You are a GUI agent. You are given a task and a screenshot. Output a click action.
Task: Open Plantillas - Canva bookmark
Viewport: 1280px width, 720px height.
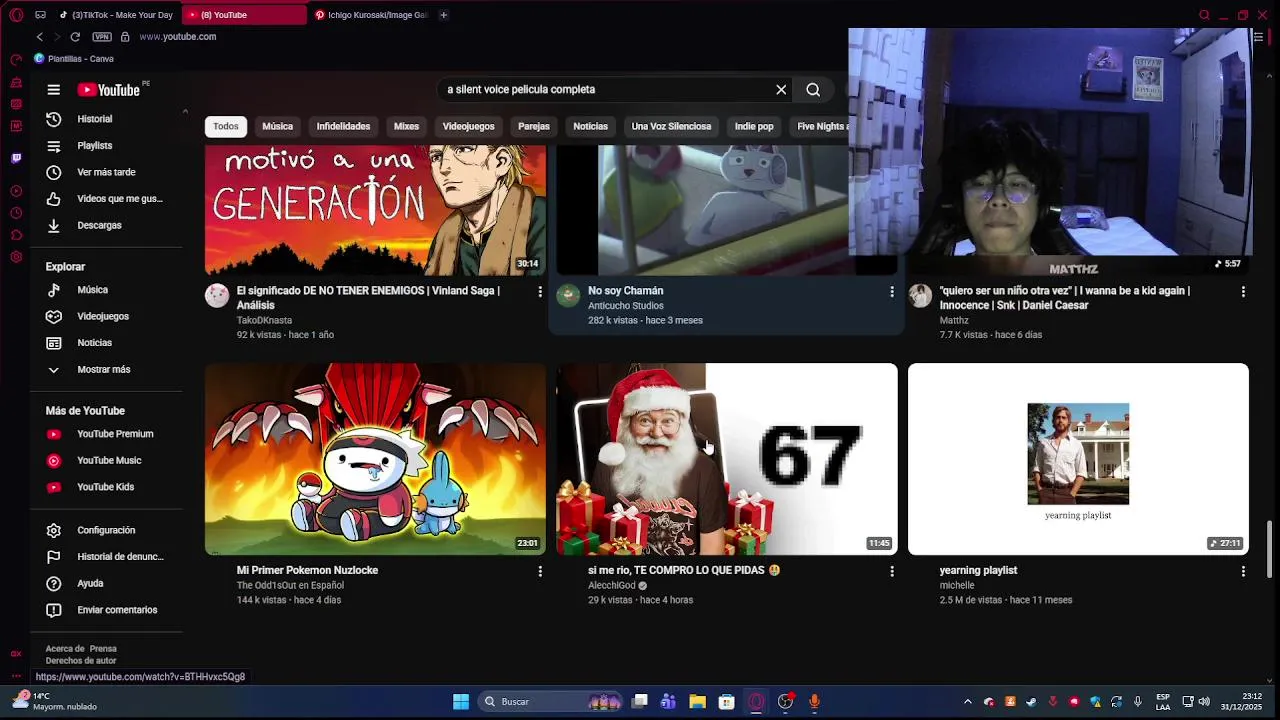(x=74, y=59)
